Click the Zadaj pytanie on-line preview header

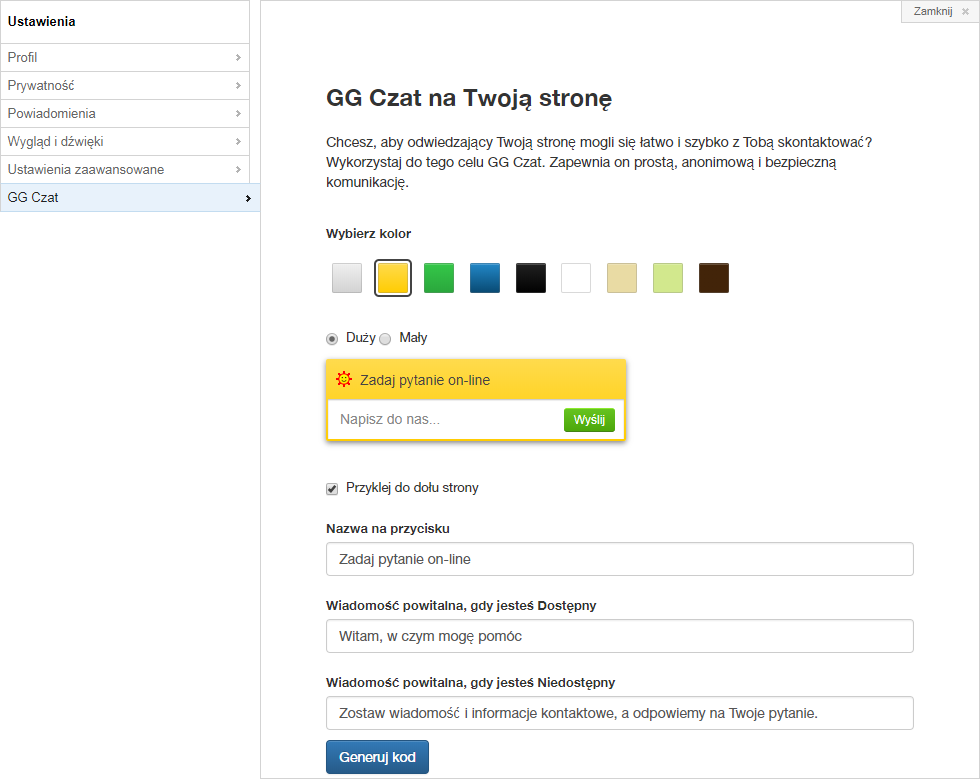point(476,379)
